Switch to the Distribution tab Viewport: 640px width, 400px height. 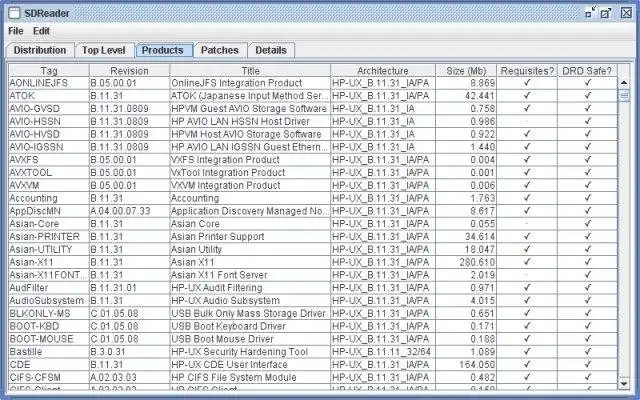[40, 50]
